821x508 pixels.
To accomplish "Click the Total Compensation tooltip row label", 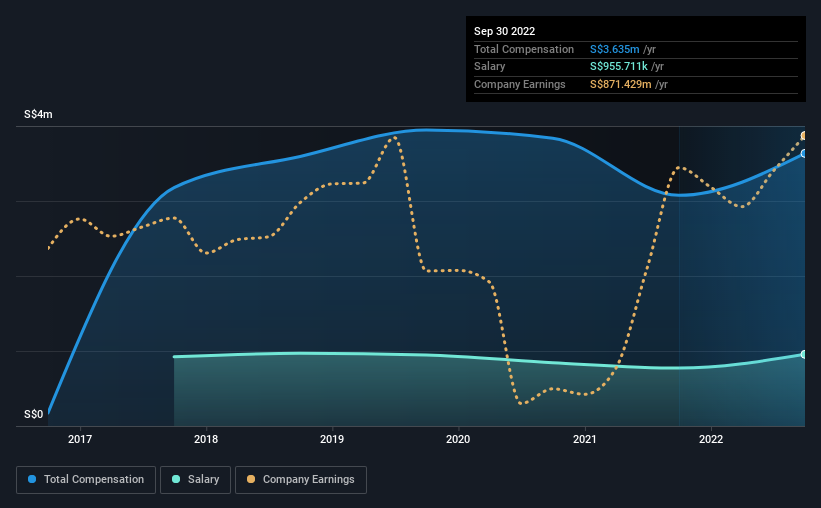I will pyautogui.click(x=524, y=49).
